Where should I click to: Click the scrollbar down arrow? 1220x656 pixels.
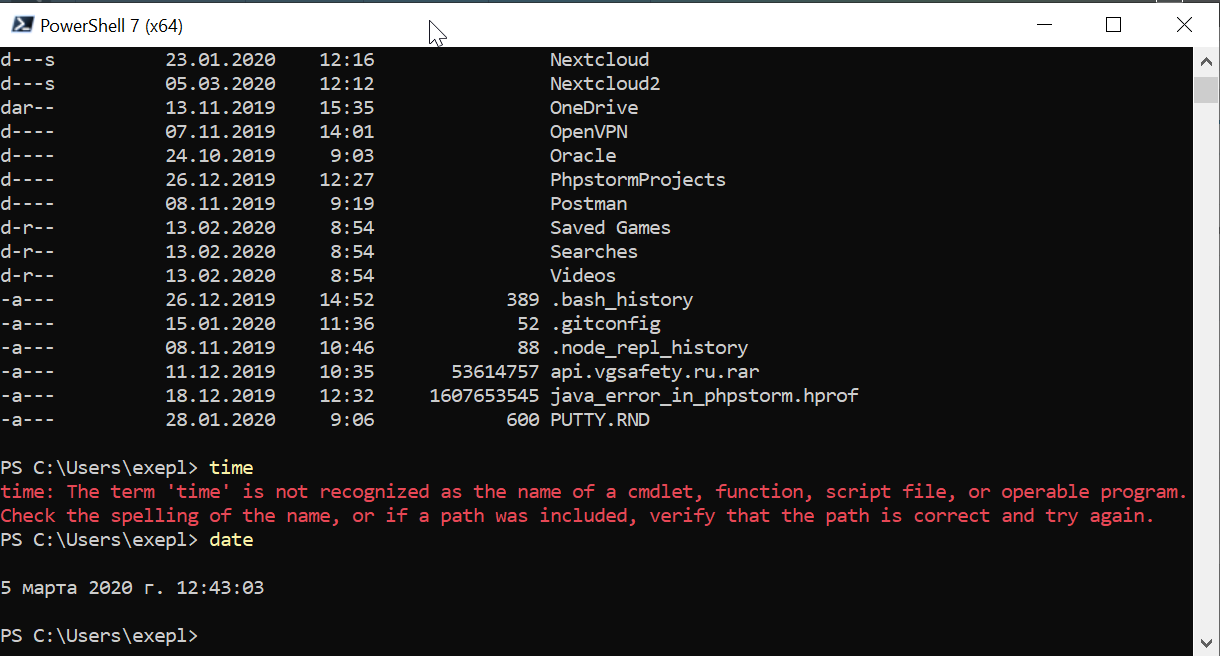tap(1207, 641)
